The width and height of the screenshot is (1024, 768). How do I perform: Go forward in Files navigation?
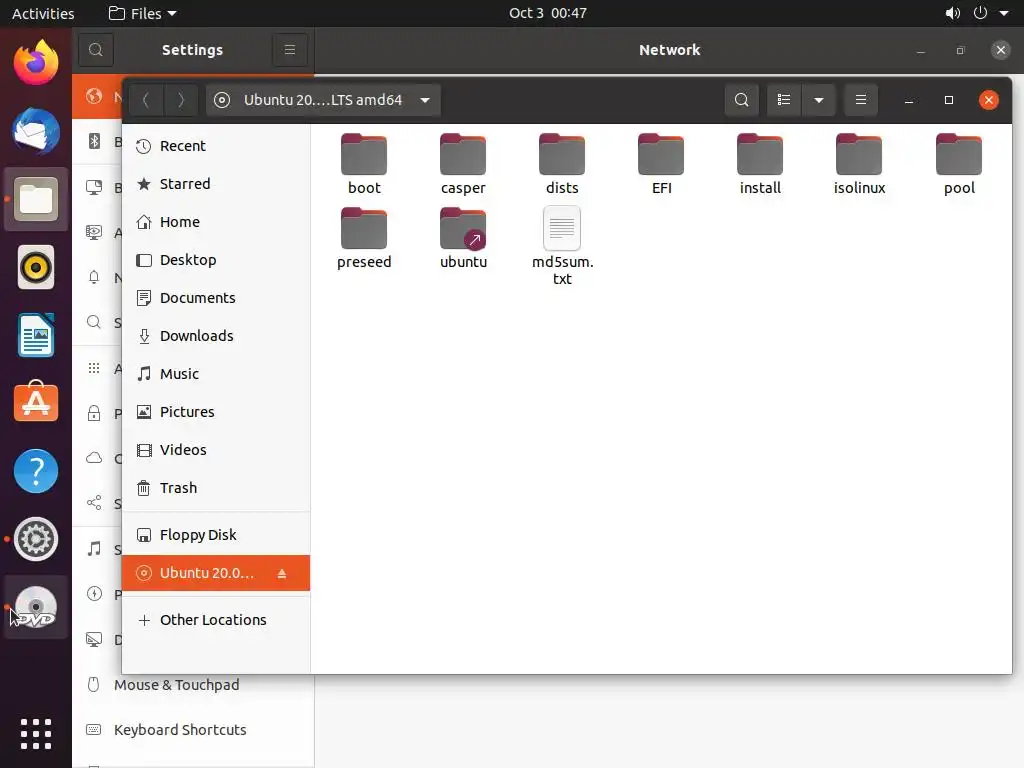tap(181, 100)
